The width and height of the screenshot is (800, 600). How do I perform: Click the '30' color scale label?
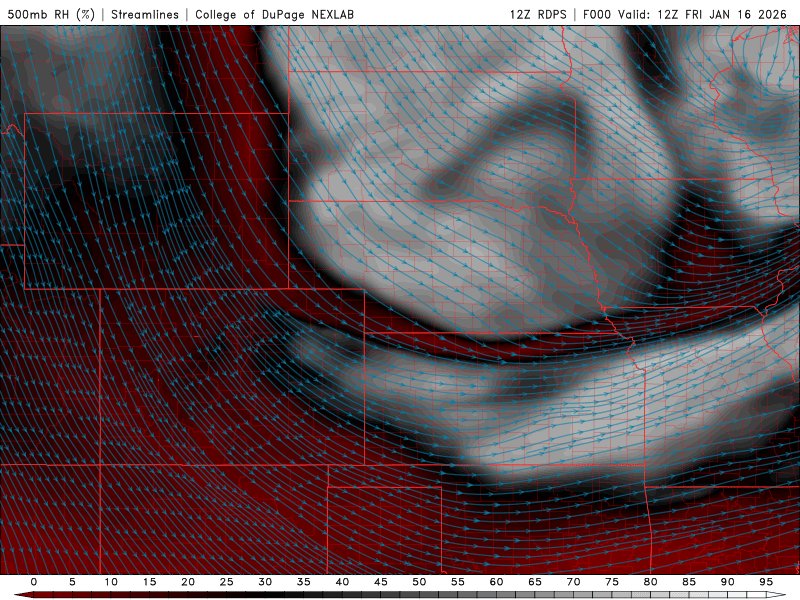(x=265, y=582)
